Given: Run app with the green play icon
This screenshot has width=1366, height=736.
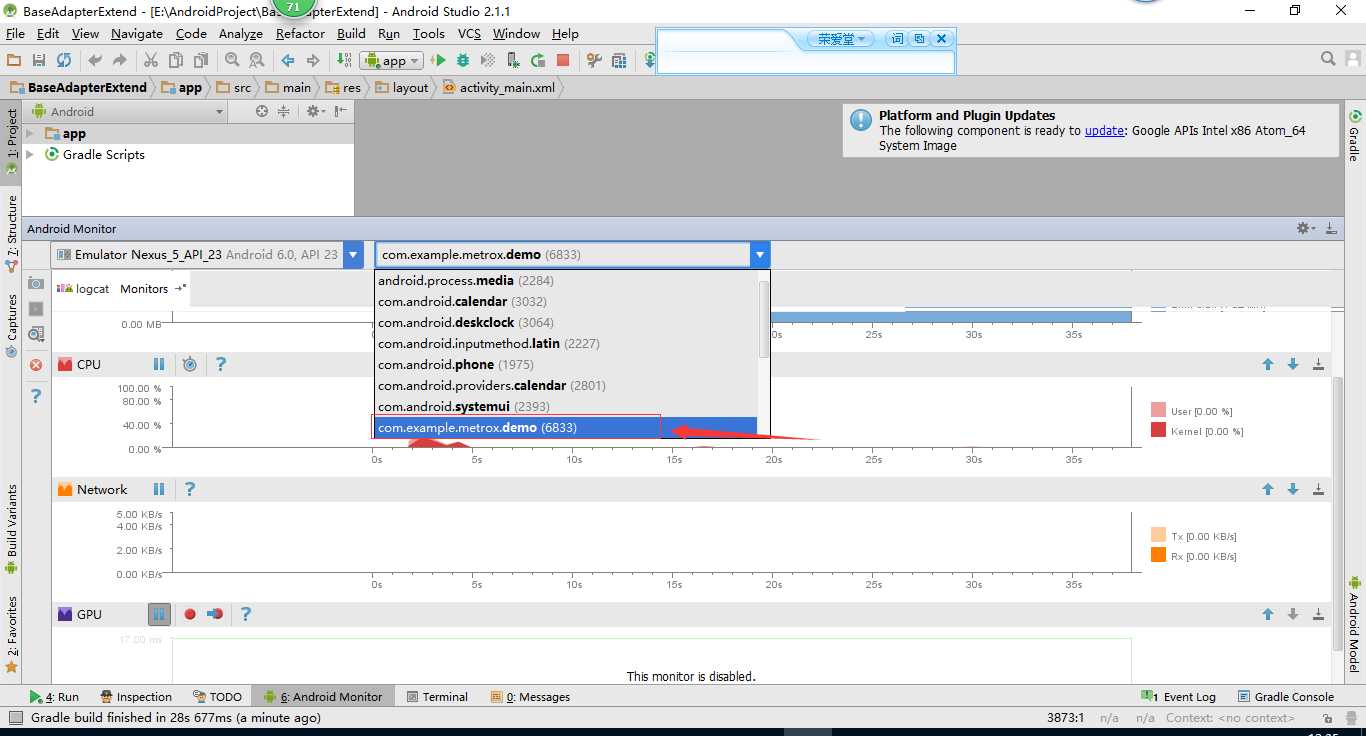Looking at the screenshot, I should coord(438,61).
